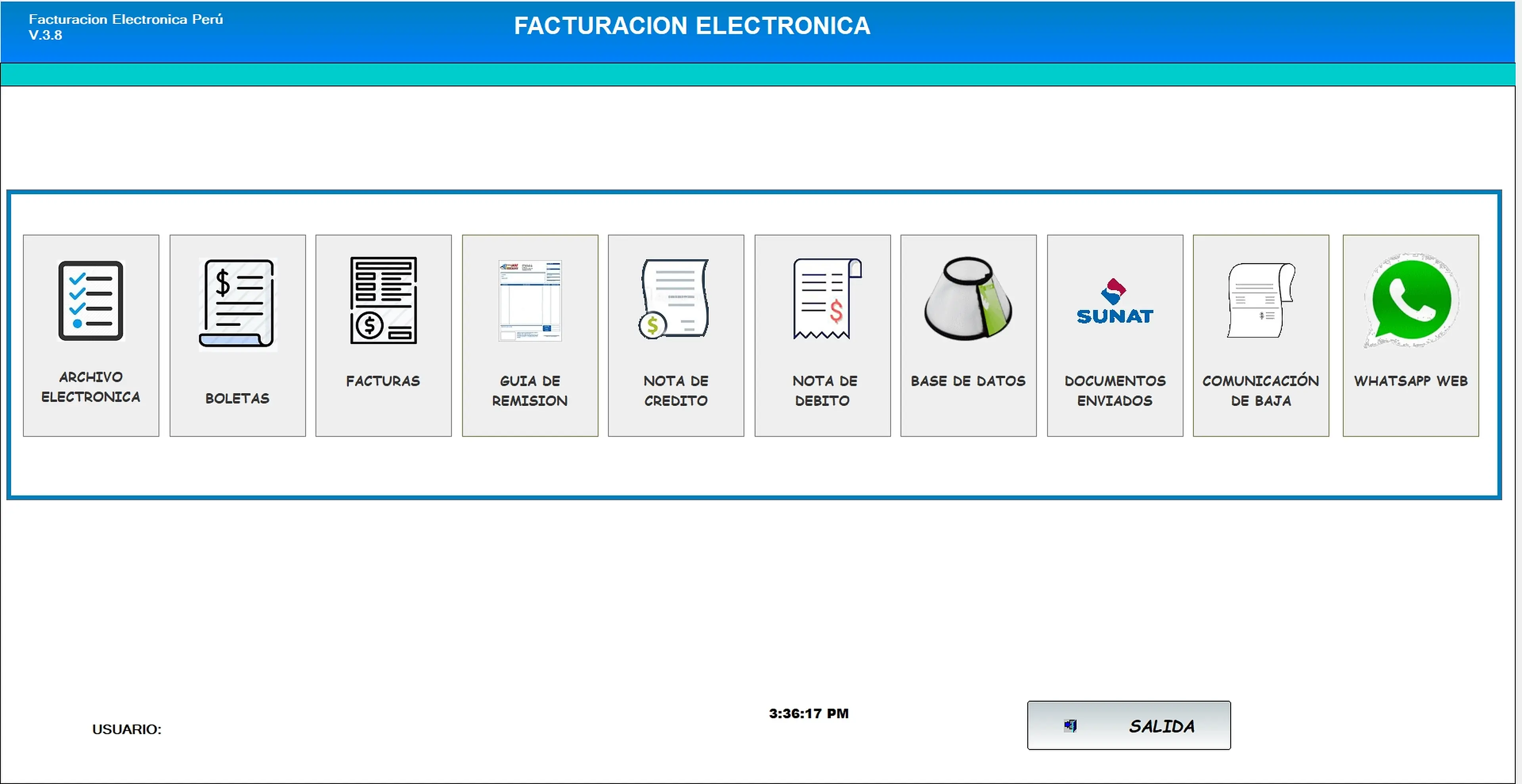Open the Base de Datos cone icon

click(968, 298)
